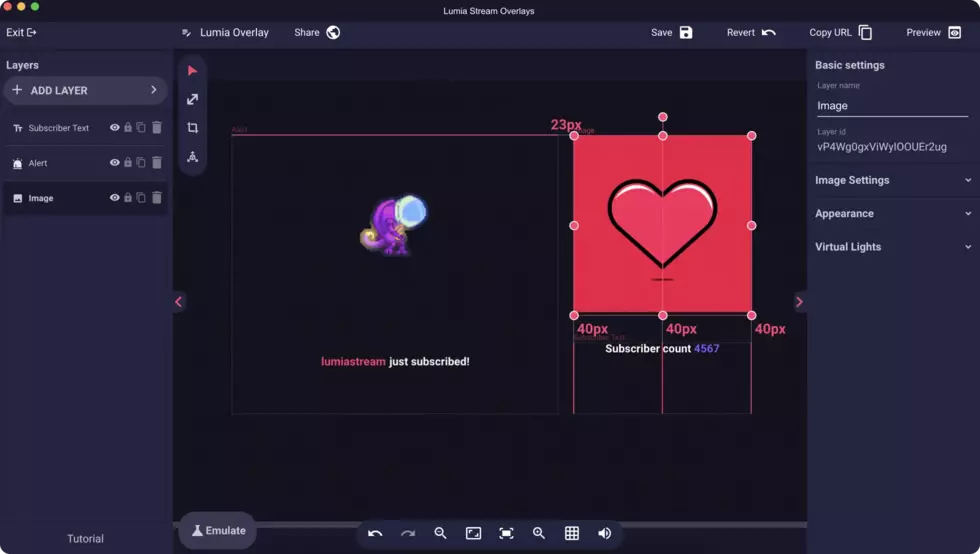Open the Tutorial link
Screen dimensions: 980x554
coord(85,538)
